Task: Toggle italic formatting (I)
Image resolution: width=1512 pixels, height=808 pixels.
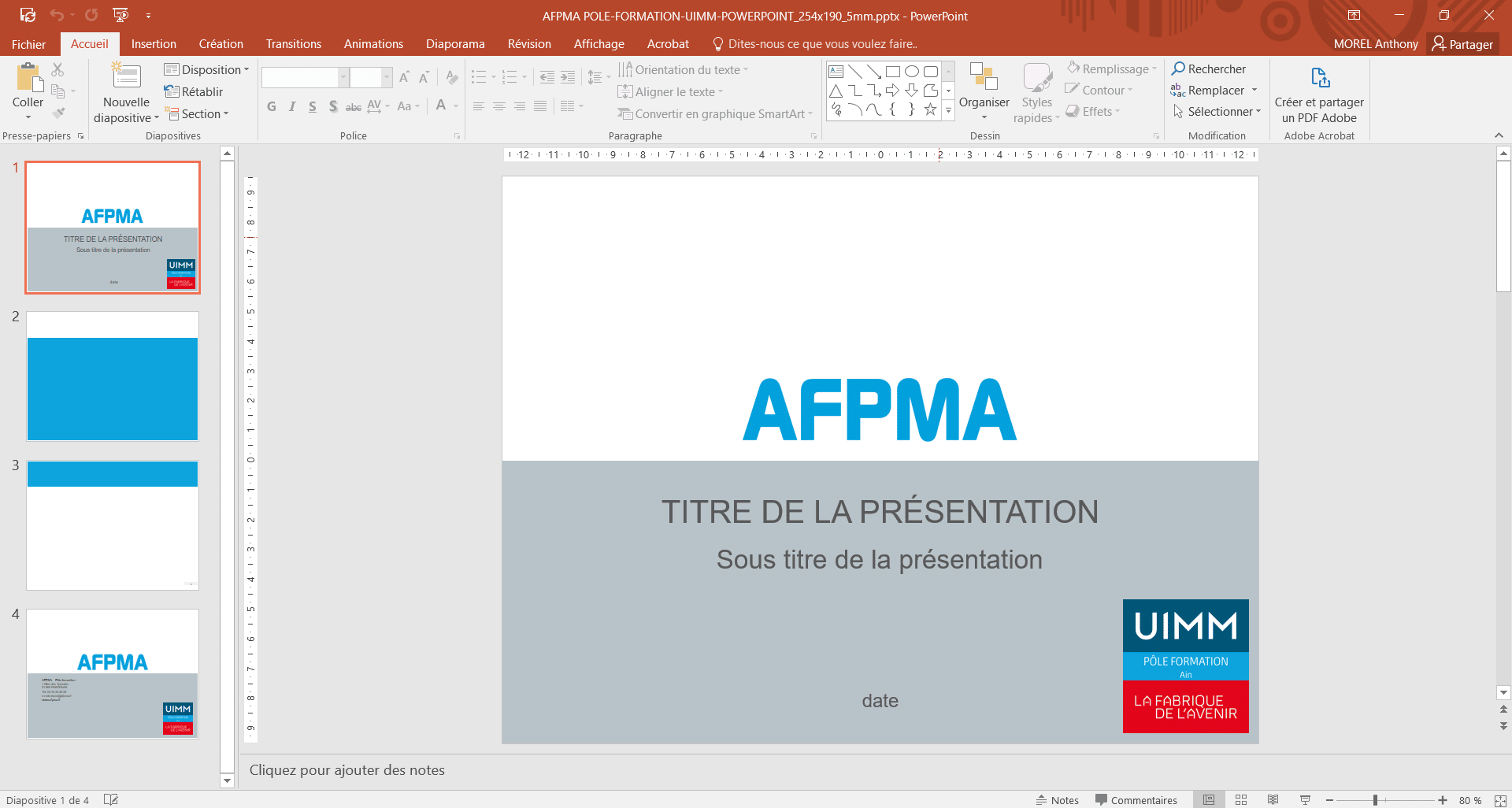Action: tap(292, 106)
